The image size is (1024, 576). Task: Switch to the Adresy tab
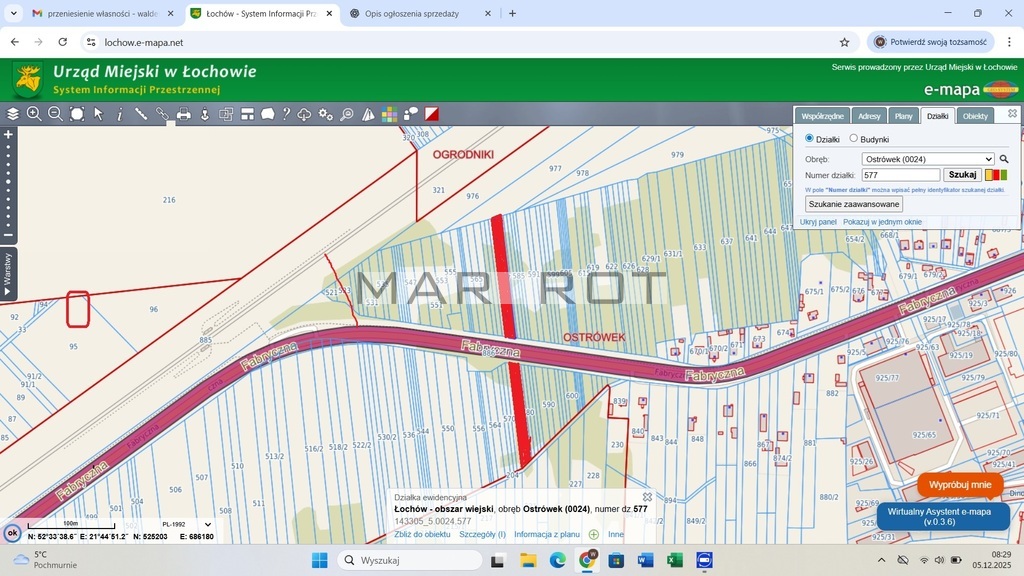point(869,116)
